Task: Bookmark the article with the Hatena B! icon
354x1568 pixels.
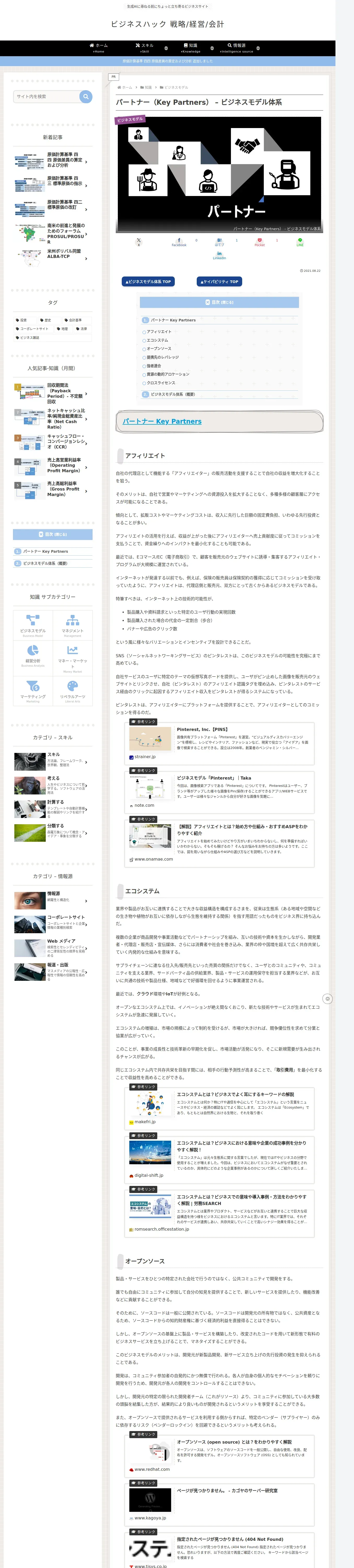Action: click(219, 242)
